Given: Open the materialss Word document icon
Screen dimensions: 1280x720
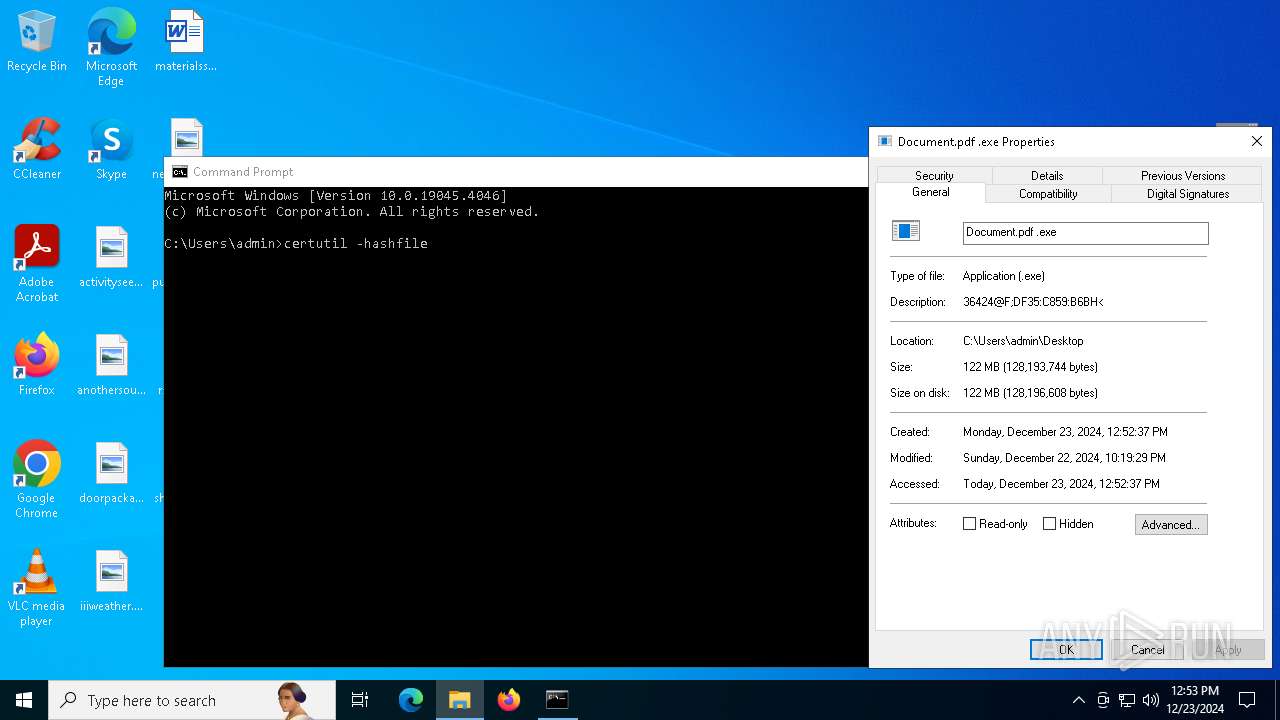Looking at the screenshot, I should click(x=186, y=42).
